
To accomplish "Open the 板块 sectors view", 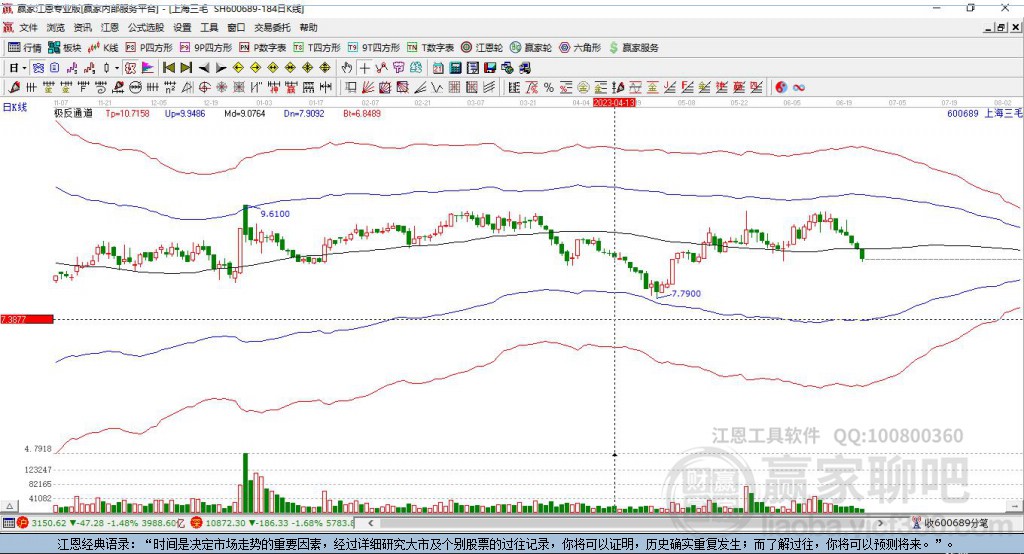I will pyautogui.click(x=65, y=48).
